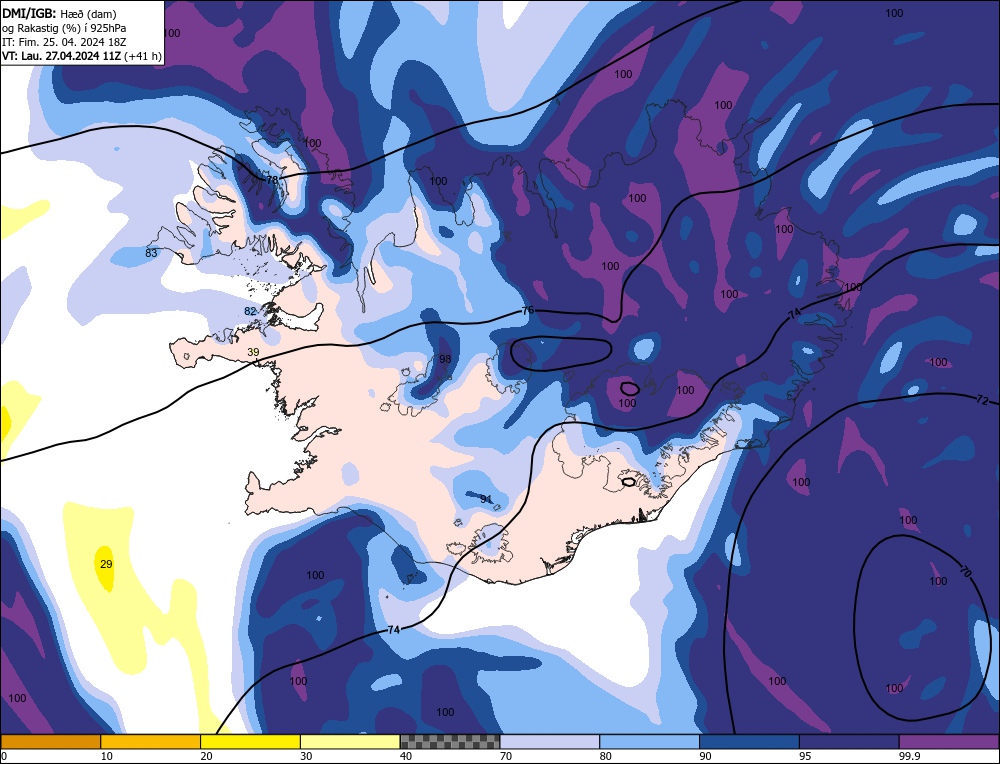Screen dimensions: 1000x764
Task: Click the legend tick label "90"
Action: [x=705, y=756]
